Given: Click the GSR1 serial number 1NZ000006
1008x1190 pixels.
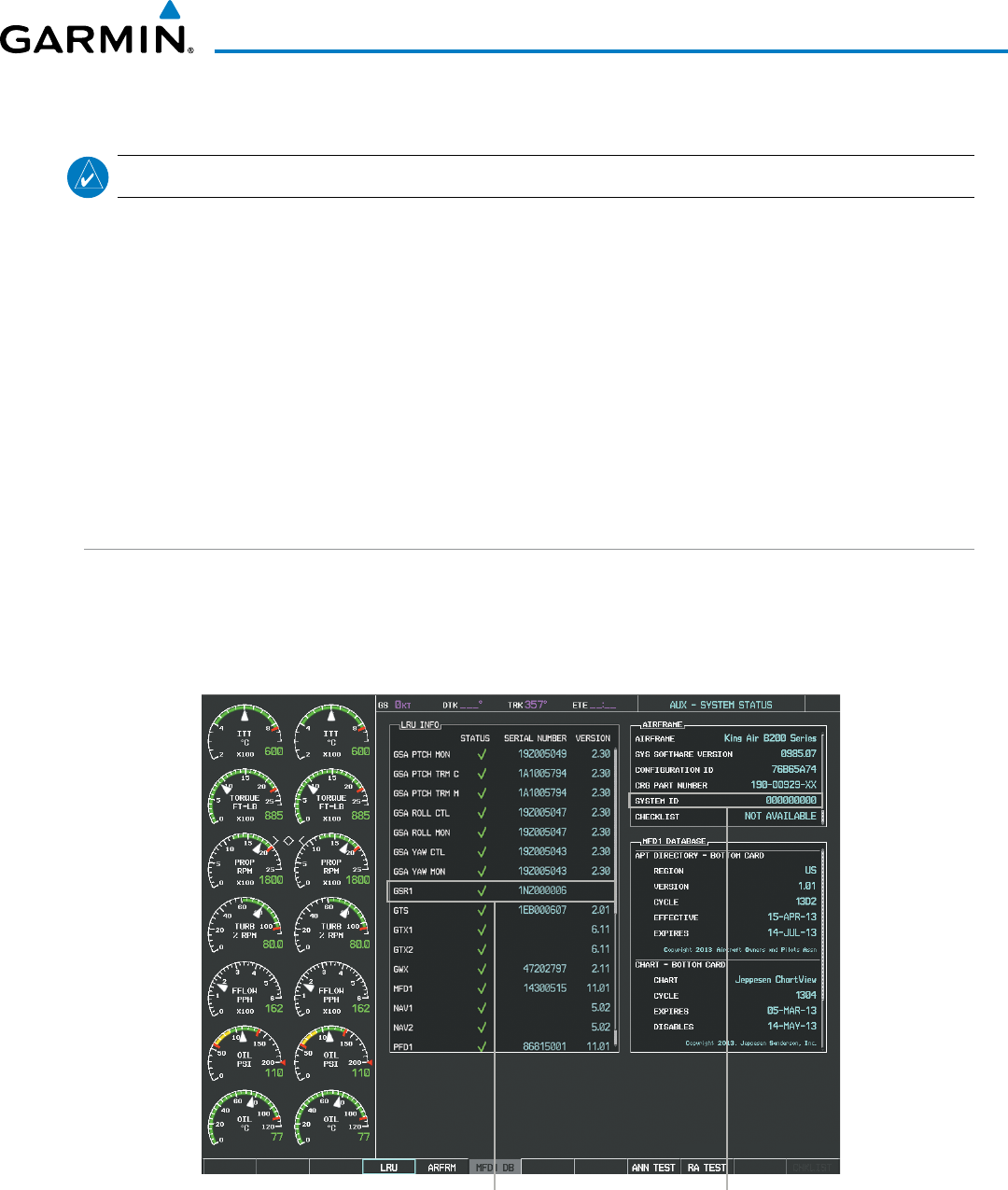Looking at the screenshot, I should point(542,890).
